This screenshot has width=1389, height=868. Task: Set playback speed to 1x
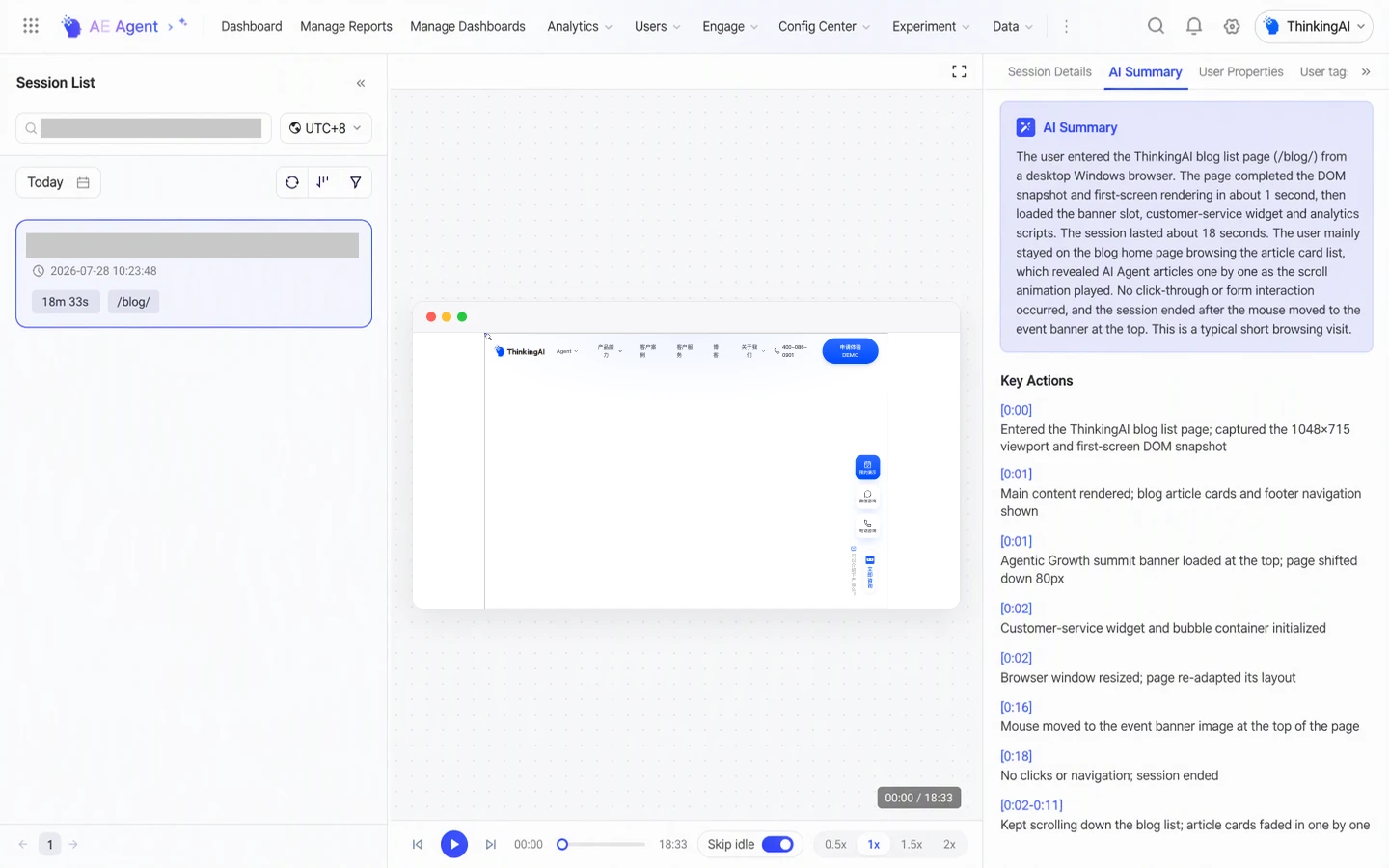873,845
